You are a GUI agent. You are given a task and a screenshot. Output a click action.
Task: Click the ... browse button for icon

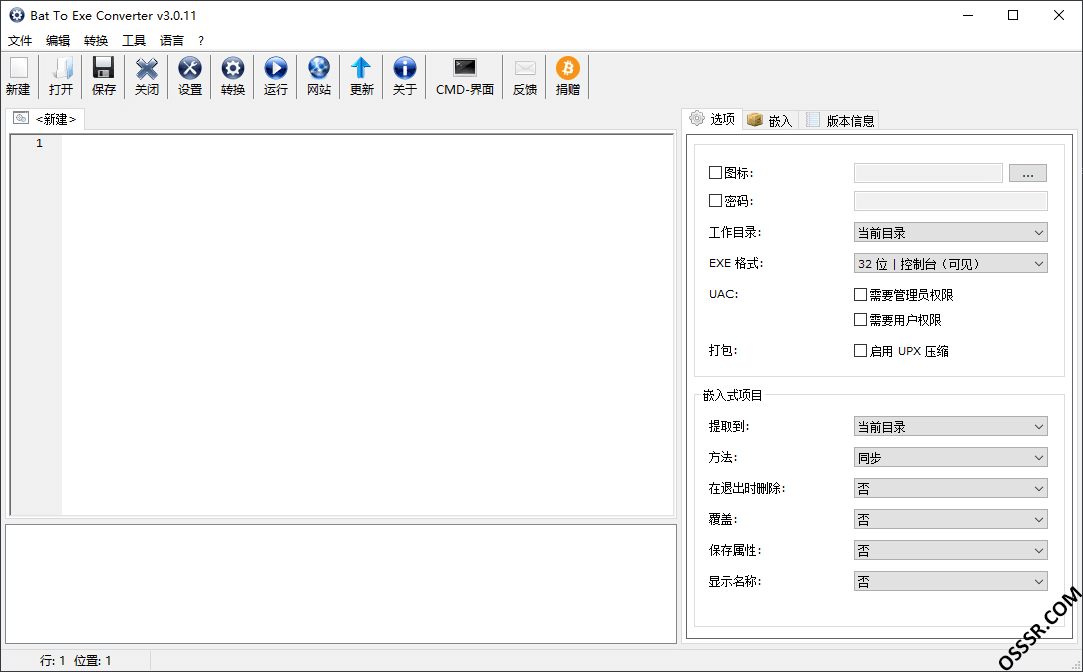[1028, 173]
